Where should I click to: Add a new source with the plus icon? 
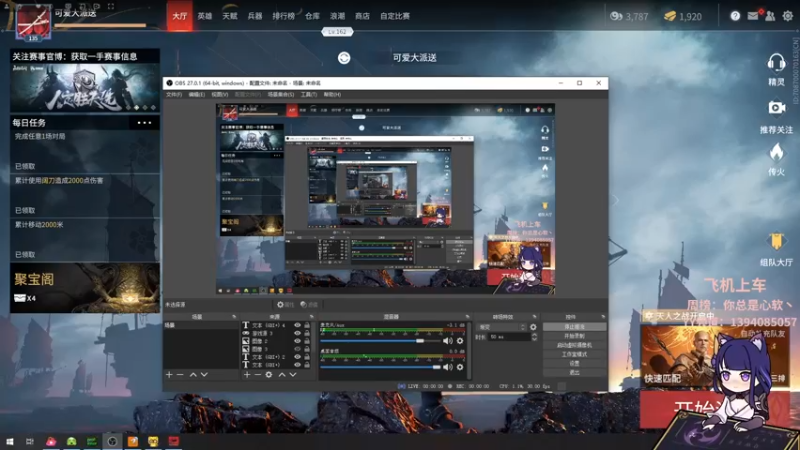247,374
